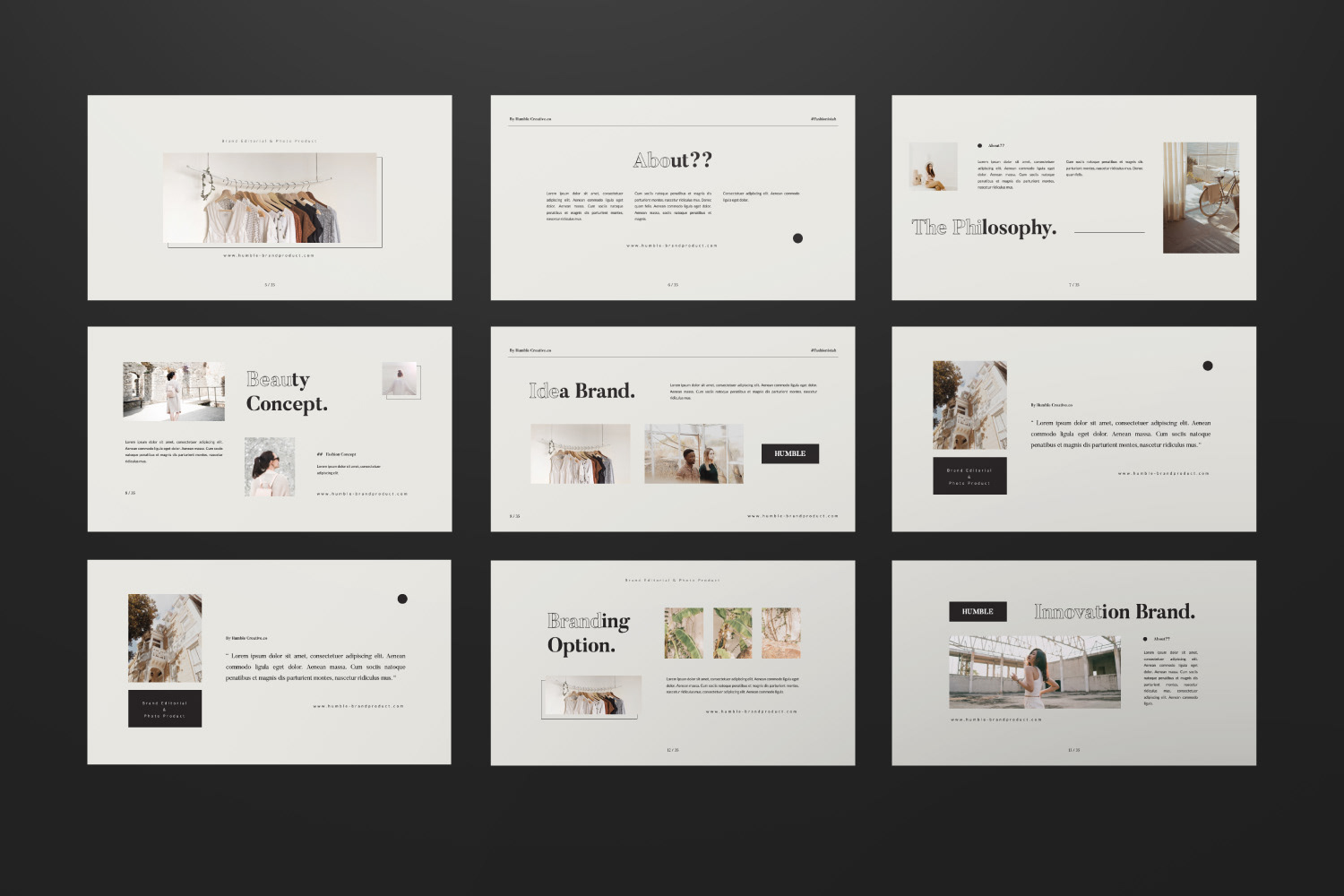Select the seated woman photo on Philosophy slide
This screenshot has height=896, width=1344.
933,167
